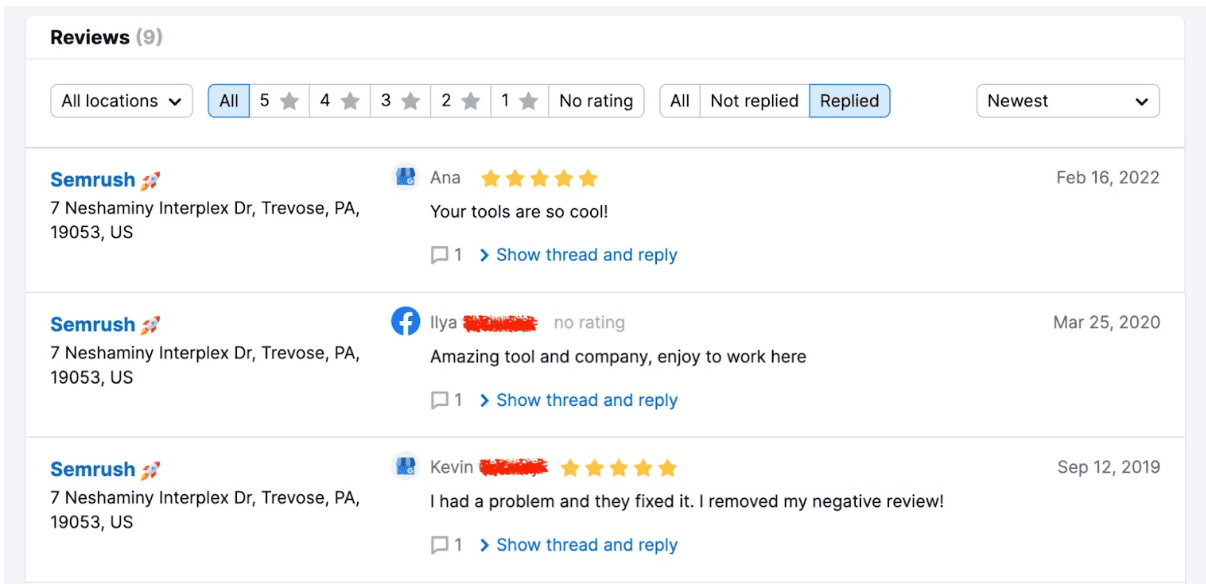The height and width of the screenshot is (584, 1206).
Task: Show thread and reply for Kevin's review
Action: pyautogui.click(x=578, y=545)
